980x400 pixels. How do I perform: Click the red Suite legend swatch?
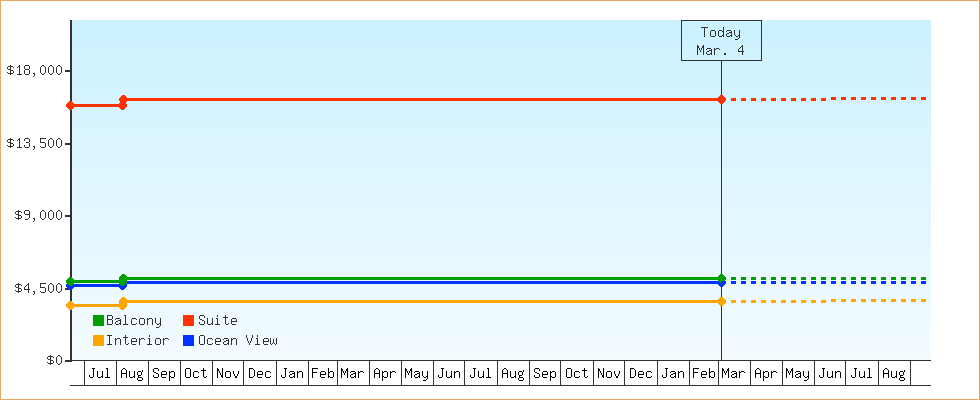tap(188, 321)
